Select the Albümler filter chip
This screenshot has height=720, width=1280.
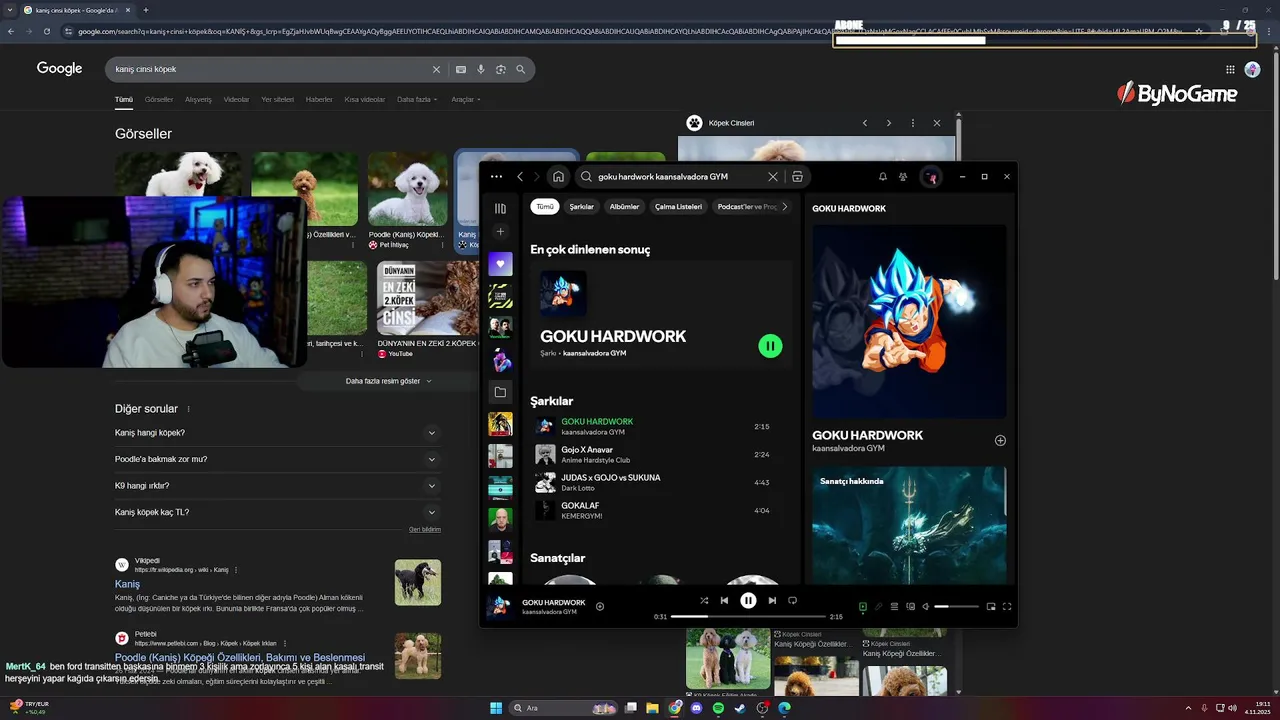(x=624, y=207)
